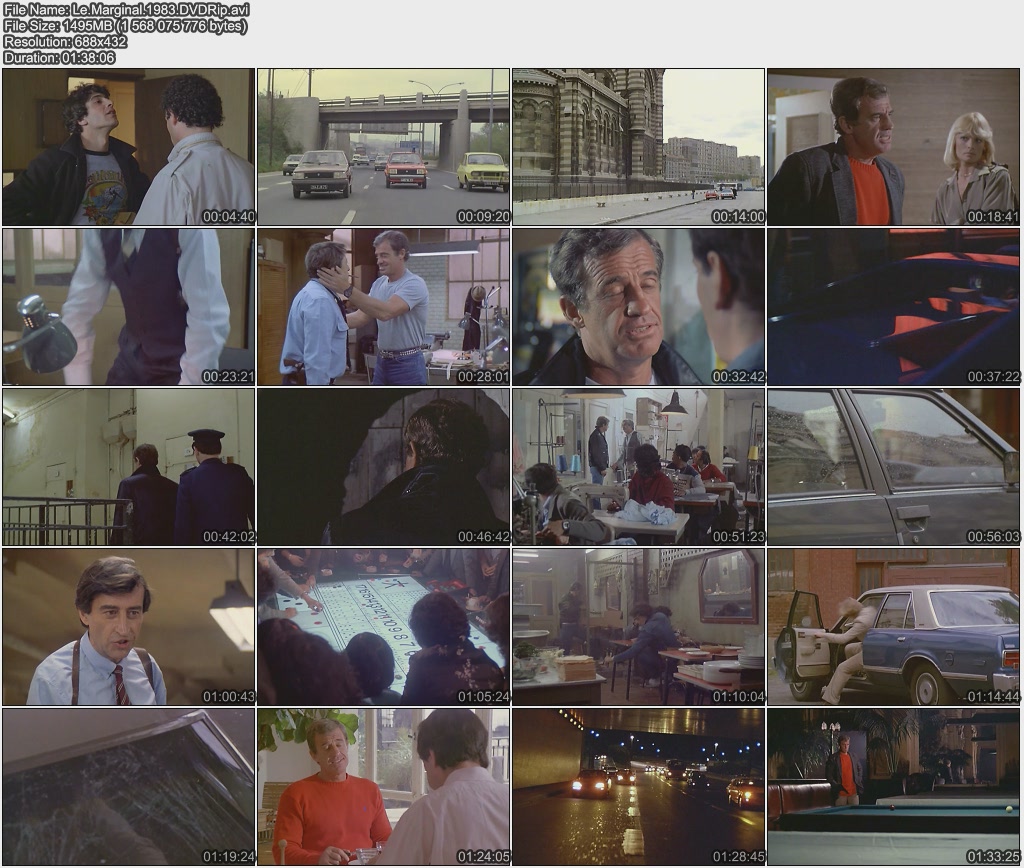Viewport: 1024px width, 868px height.
Task: Open the orange sweater frame at 01:24:05
Action: click(384, 787)
